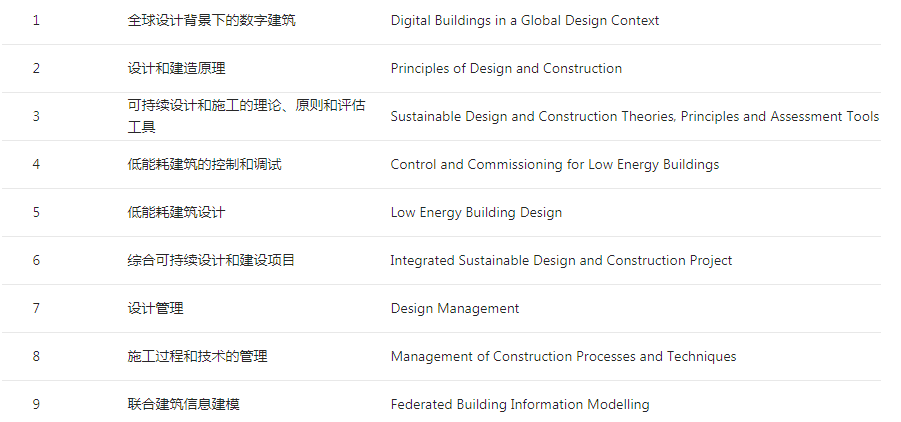The image size is (901, 422).
Task: Select the Chinese title '设计管理'
Action: pos(155,309)
